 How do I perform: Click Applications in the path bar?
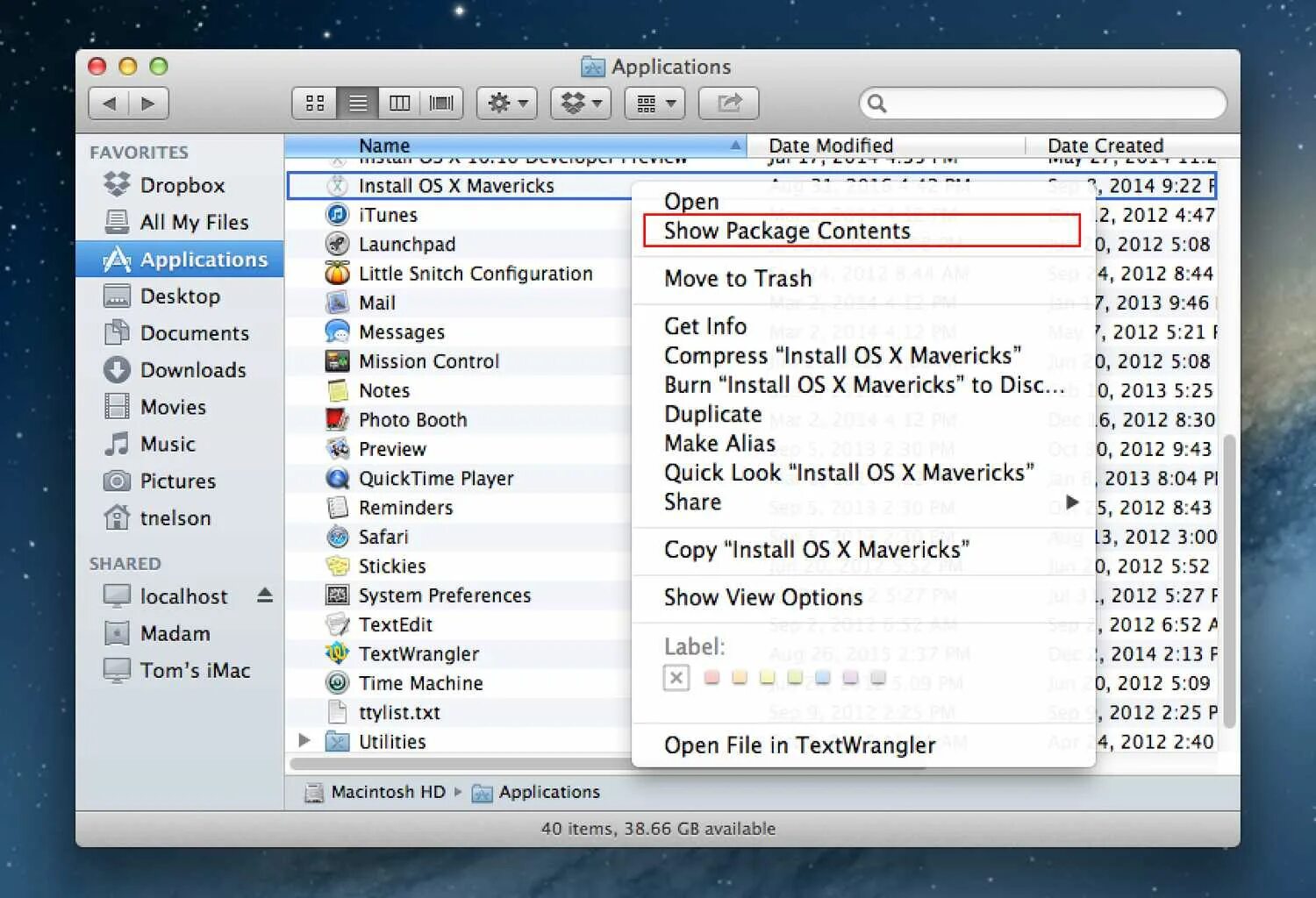click(x=536, y=792)
